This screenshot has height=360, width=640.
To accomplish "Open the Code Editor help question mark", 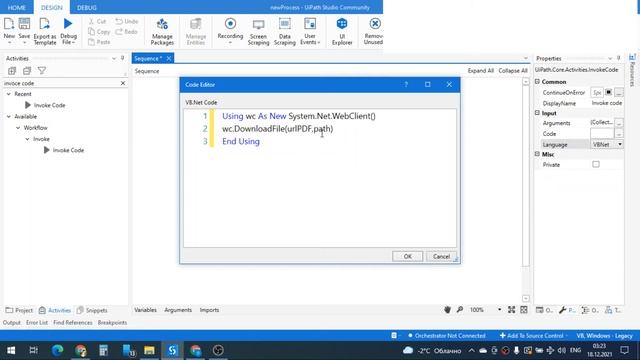I will tap(406, 84).
